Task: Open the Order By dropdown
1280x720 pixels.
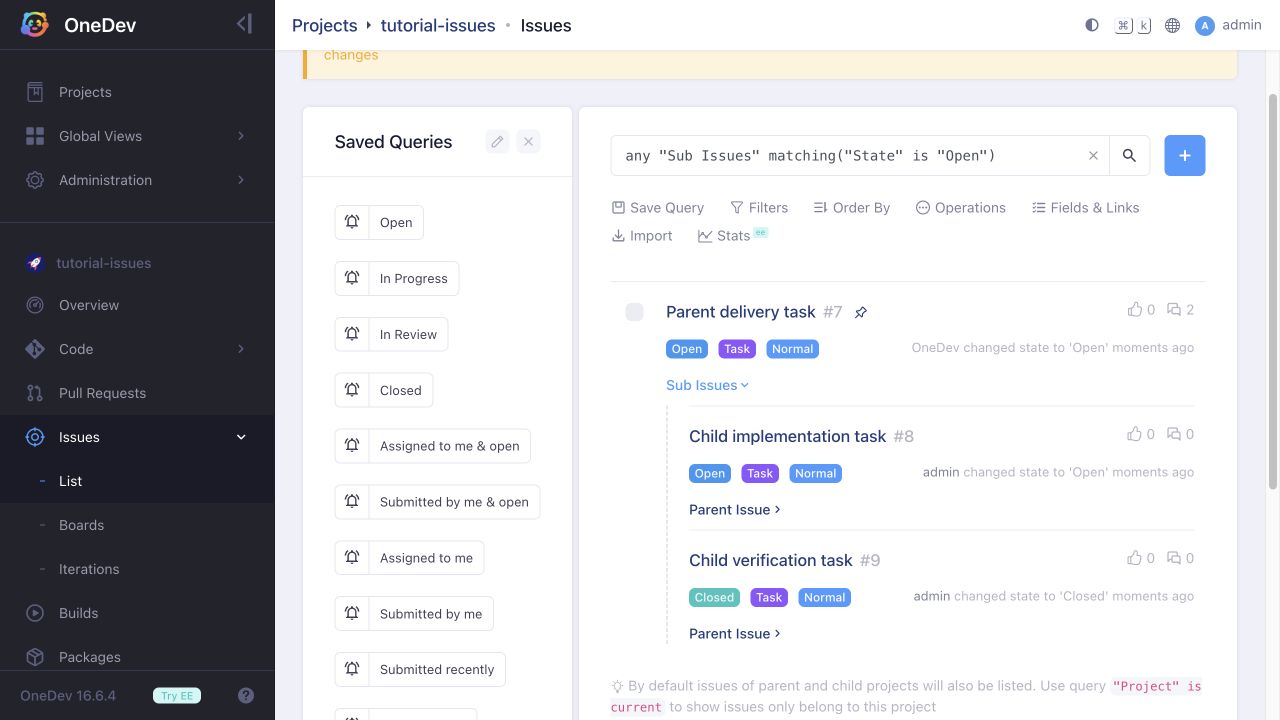Action: coord(852,207)
